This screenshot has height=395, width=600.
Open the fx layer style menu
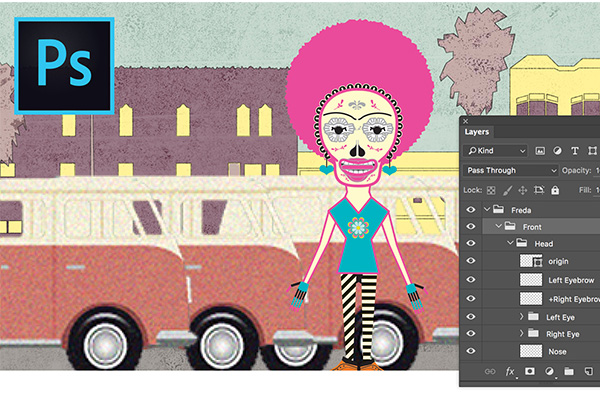tap(510, 371)
